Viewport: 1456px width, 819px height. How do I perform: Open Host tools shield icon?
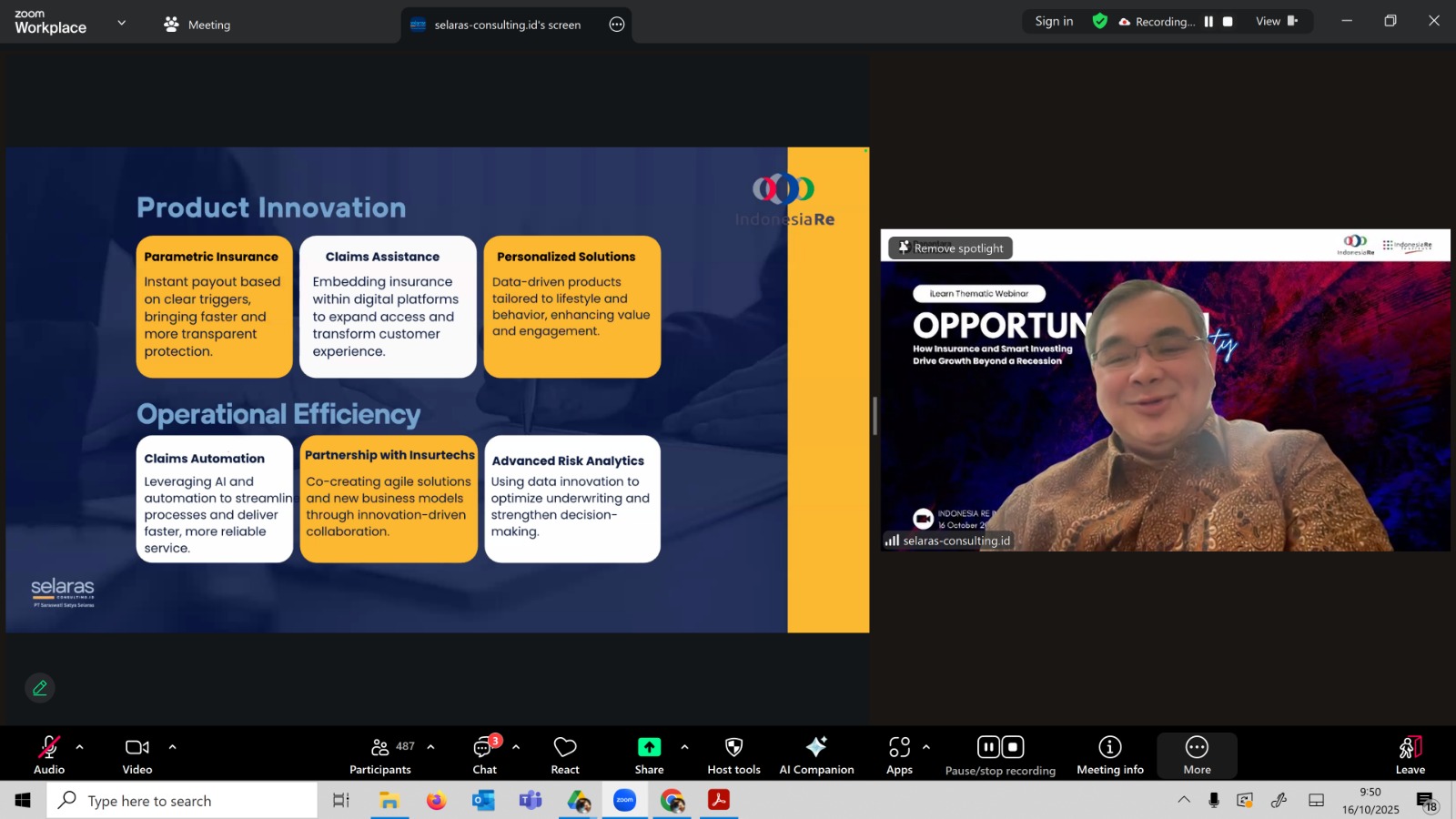tap(733, 755)
